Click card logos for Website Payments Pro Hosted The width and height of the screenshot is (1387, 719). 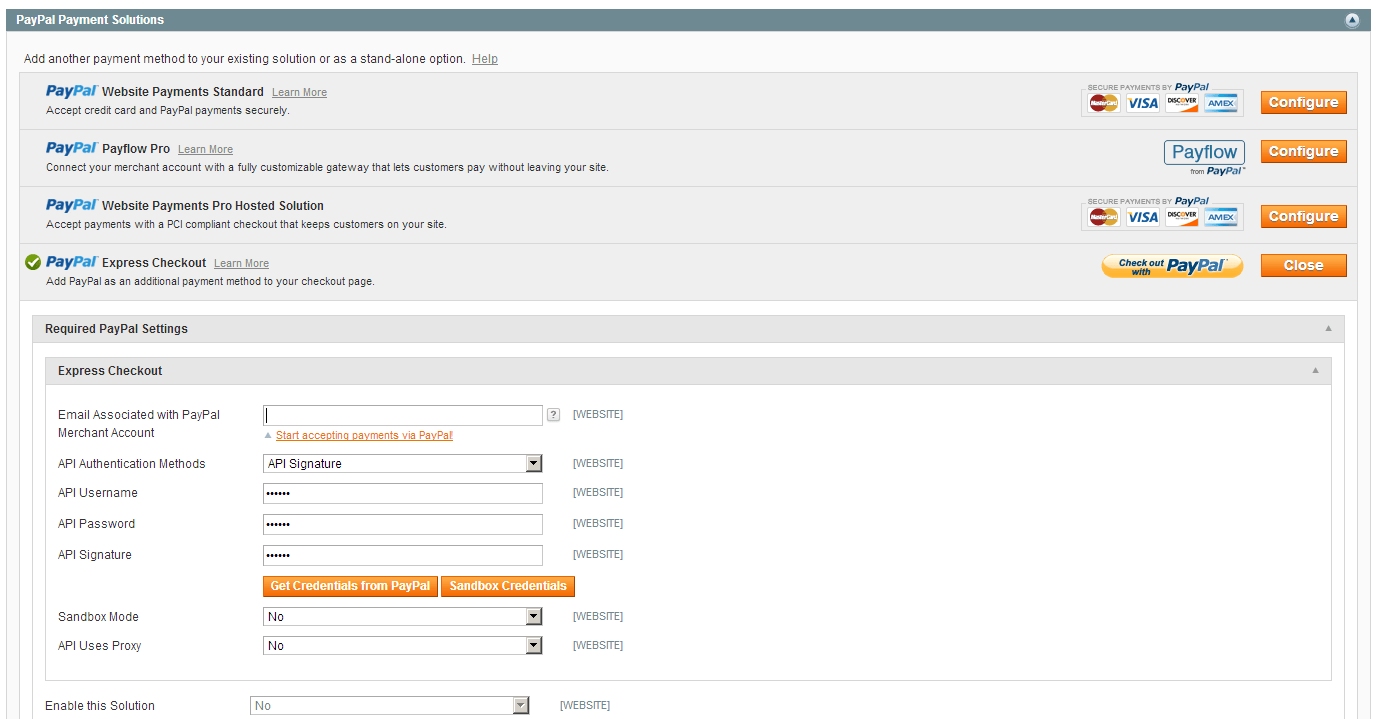click(1163, 213)
